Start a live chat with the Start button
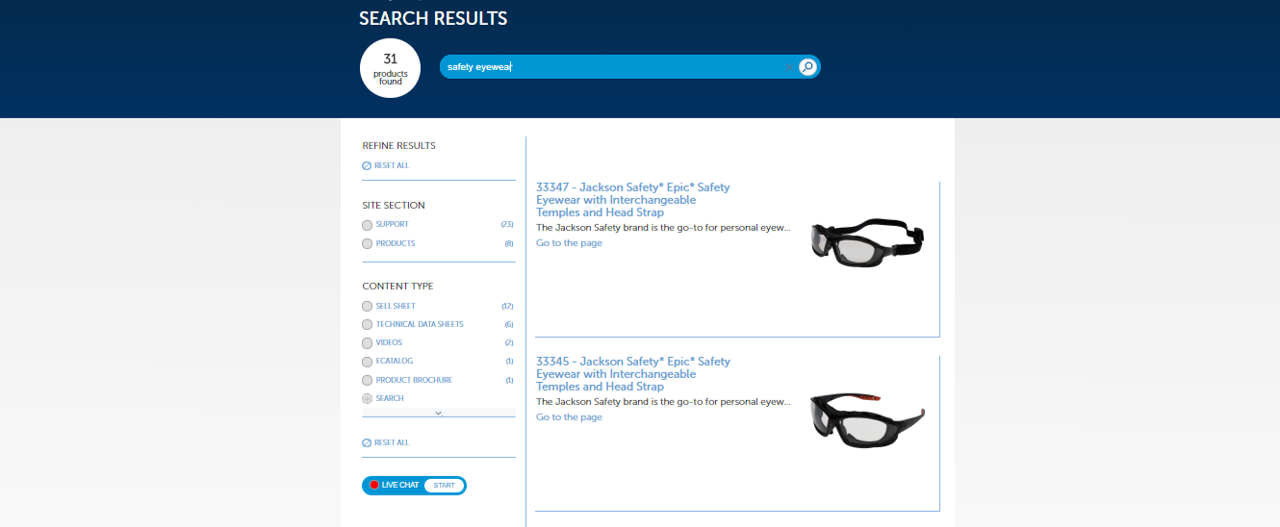 (444, 485)
